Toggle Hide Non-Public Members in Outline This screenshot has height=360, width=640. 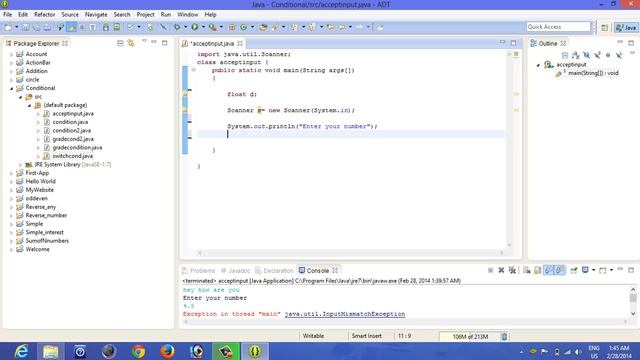point(608,55)
